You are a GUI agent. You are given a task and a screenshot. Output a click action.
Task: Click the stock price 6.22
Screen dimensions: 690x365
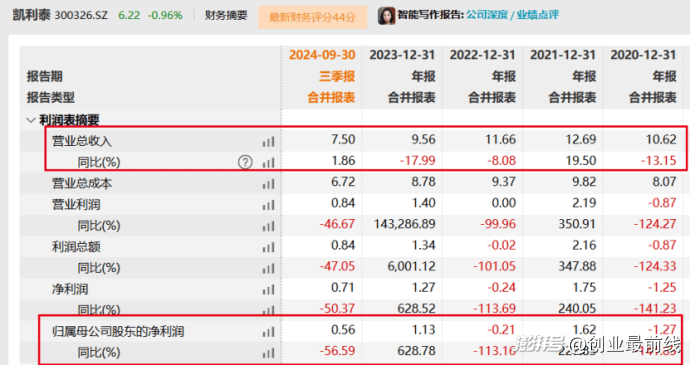[x=129, y=15]
